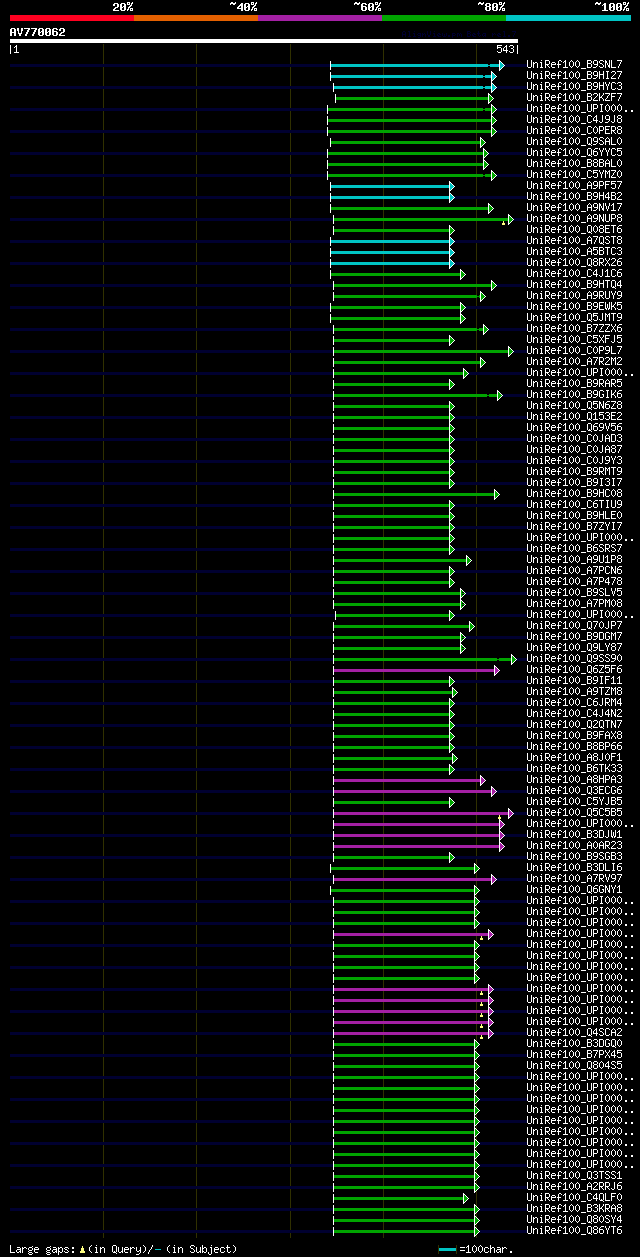Select UniRef100_B9HTQ4 label
640x1257 pixels.
click(x=574, y=285)
